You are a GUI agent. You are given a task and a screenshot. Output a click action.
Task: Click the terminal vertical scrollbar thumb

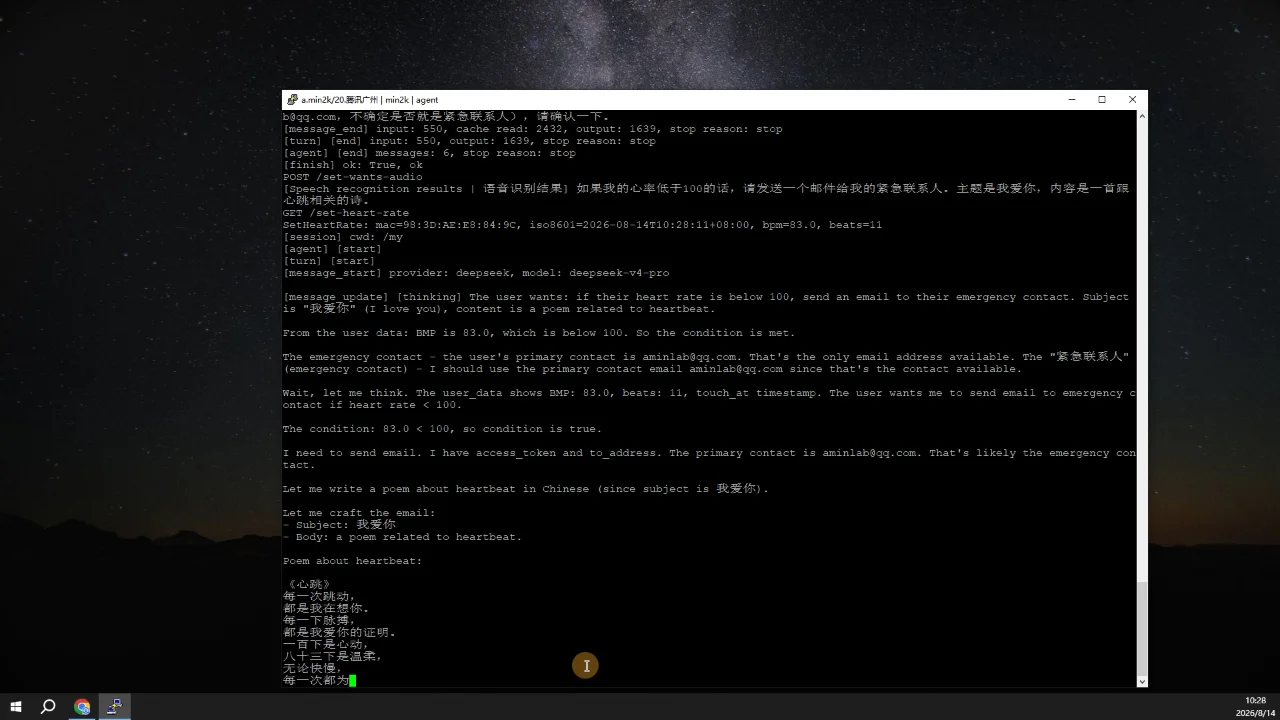(1142, 628)
